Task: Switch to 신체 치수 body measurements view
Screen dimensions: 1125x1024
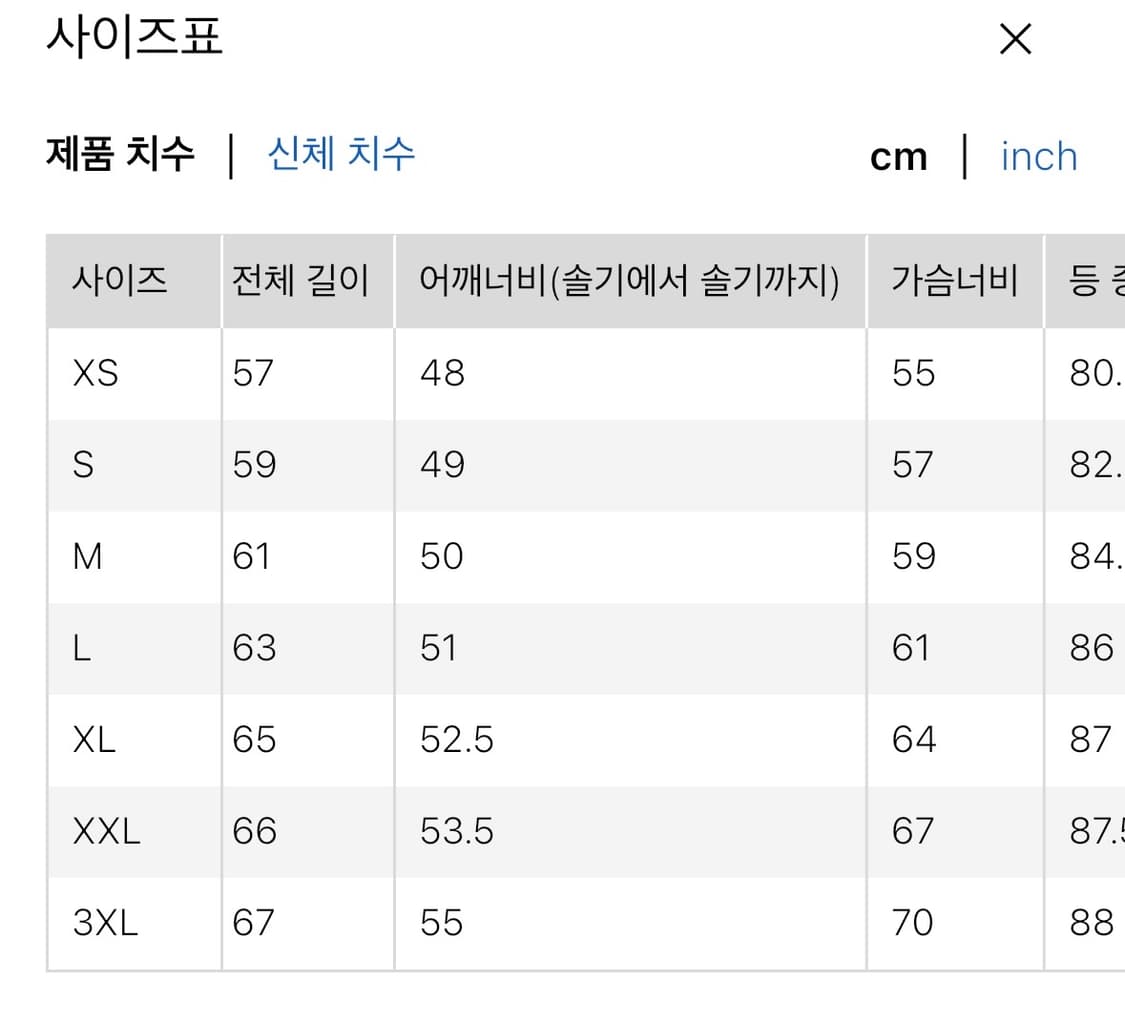Action: 341,153
